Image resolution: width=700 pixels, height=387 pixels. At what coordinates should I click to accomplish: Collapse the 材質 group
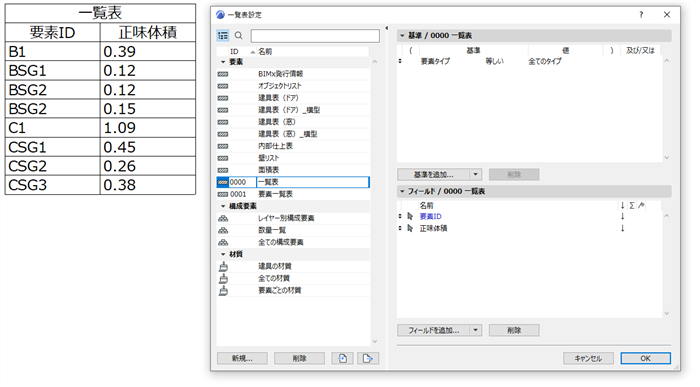[x=223, y=254]
